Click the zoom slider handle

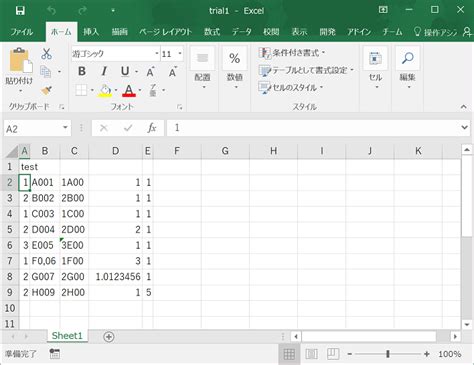point(388,354)
